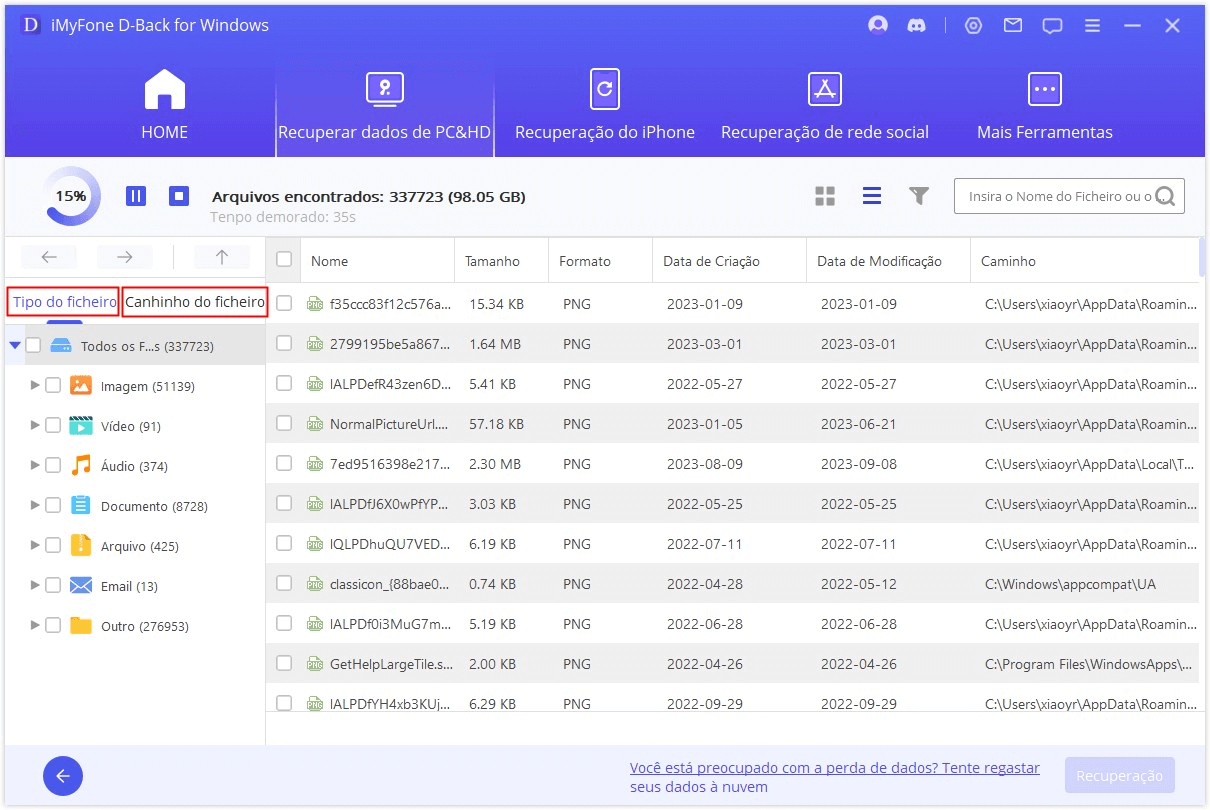Click the Áudio music note icon

[81, 466]
